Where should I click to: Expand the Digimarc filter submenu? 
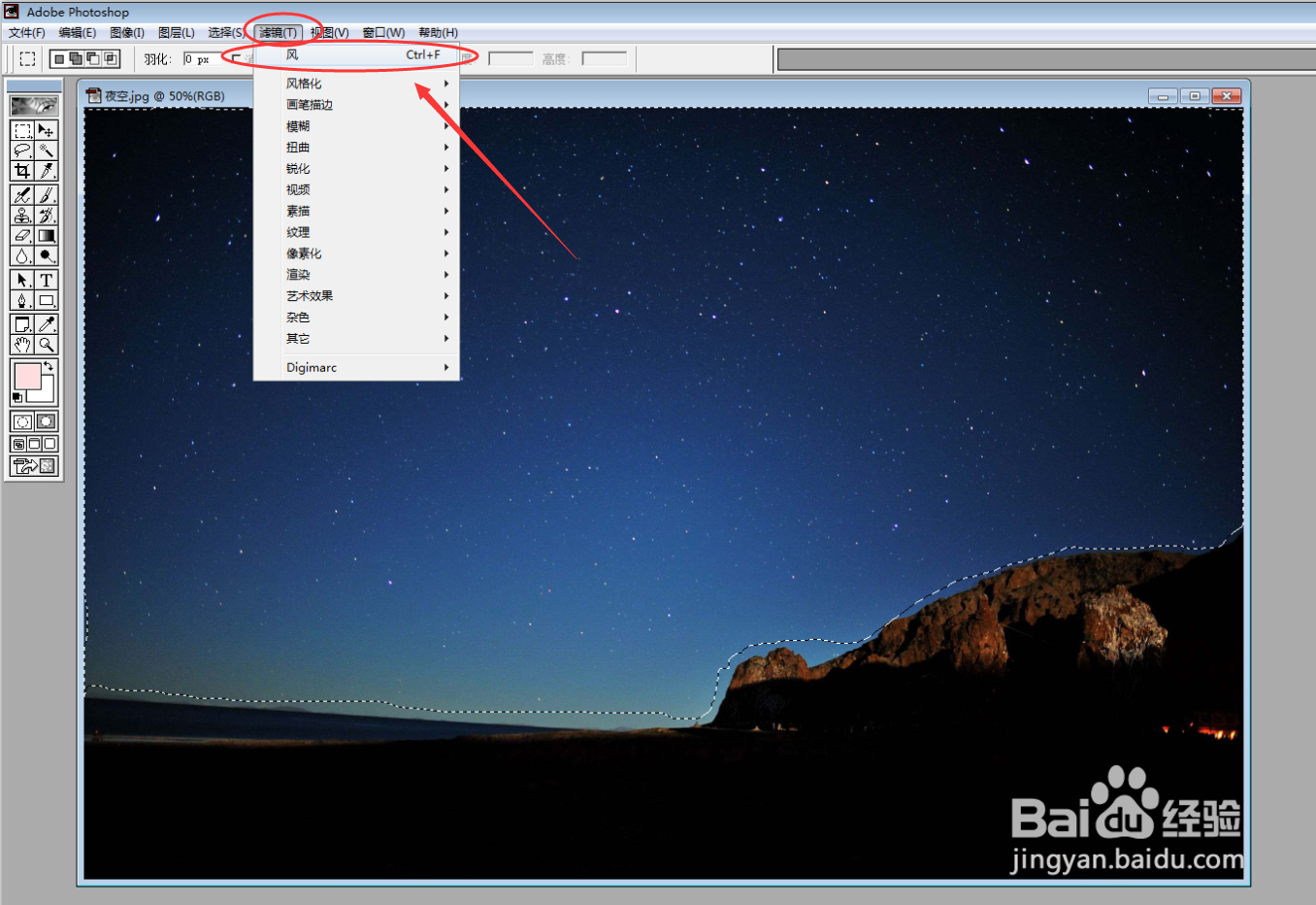(356, 368)
